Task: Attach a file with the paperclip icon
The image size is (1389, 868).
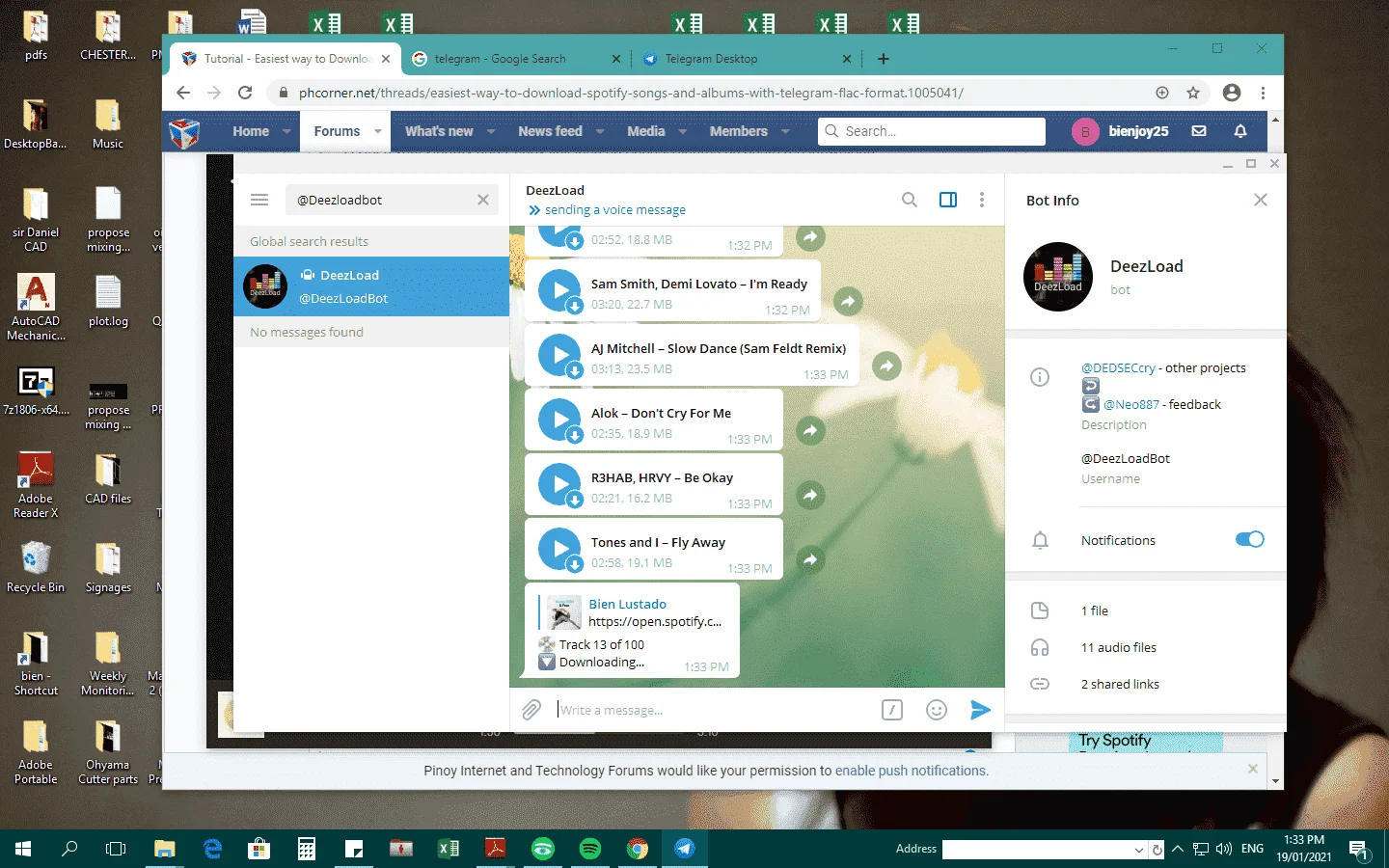Action: click(531, 710)
